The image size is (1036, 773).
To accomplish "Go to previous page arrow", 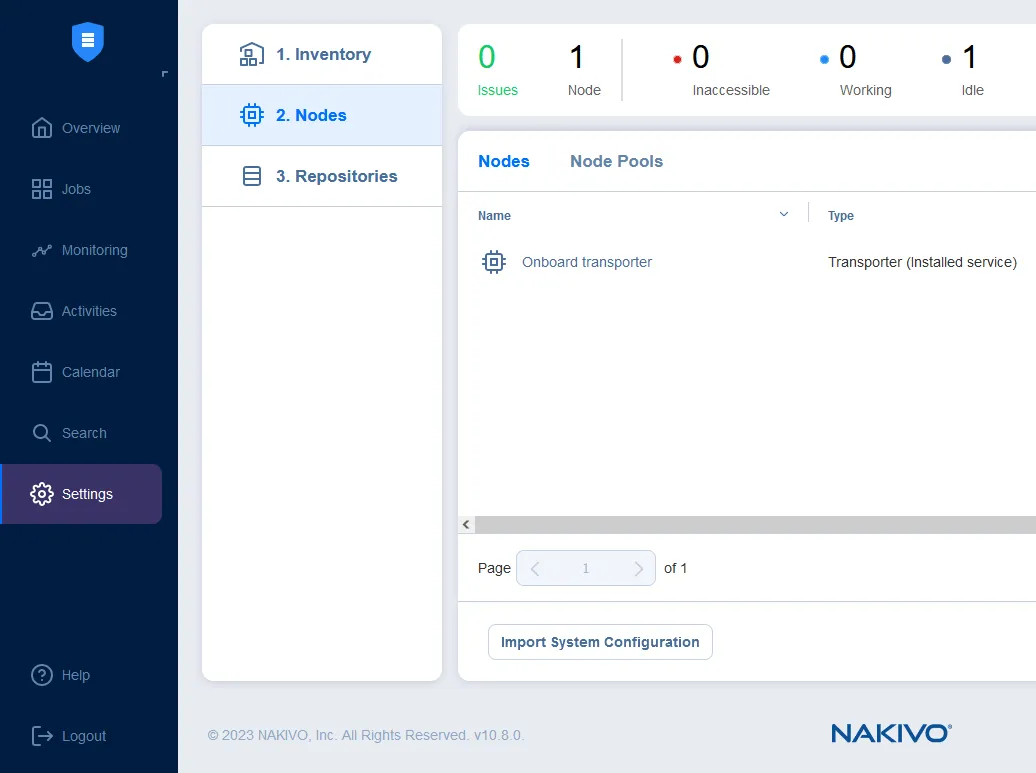I will 535,568.
